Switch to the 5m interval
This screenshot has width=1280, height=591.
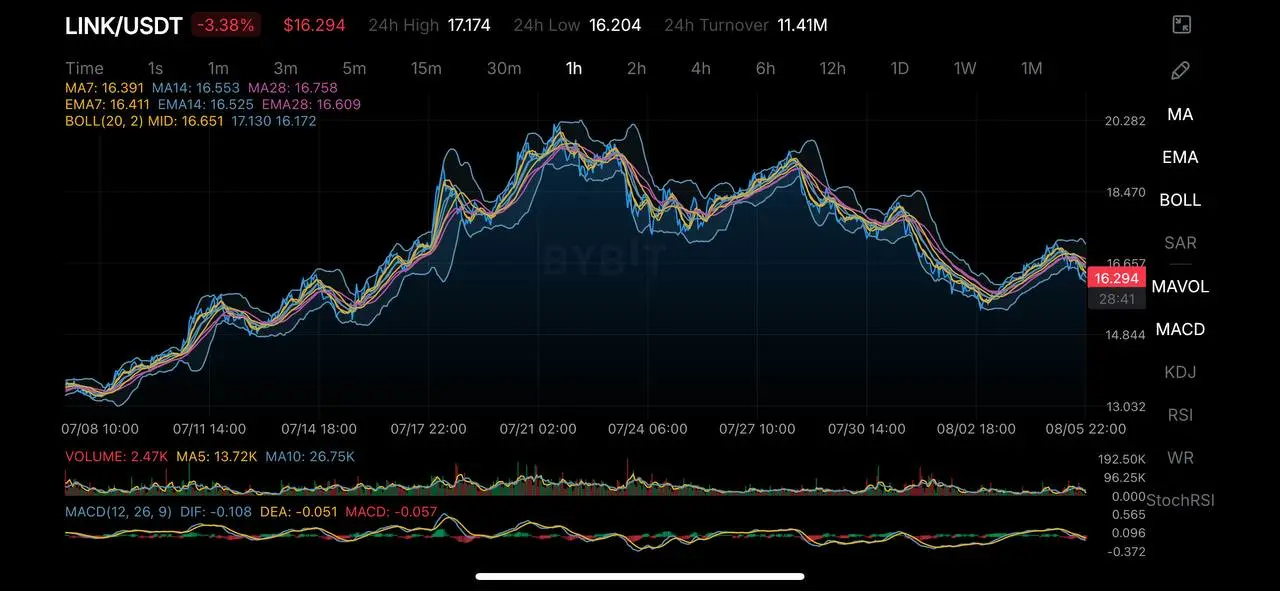click(x=354, y=68)
